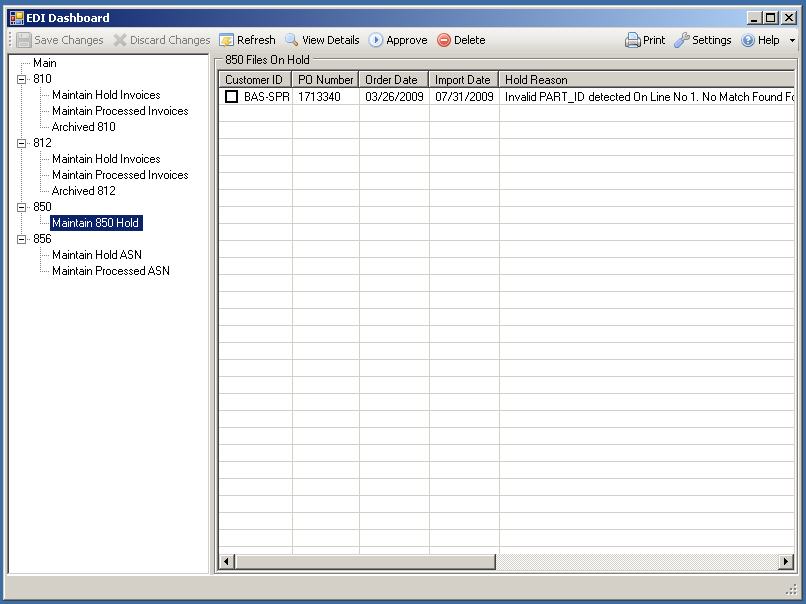Screen dimensions: 806x604
Task: Click the red Delete icon
Action: click(x=444, y=40)
